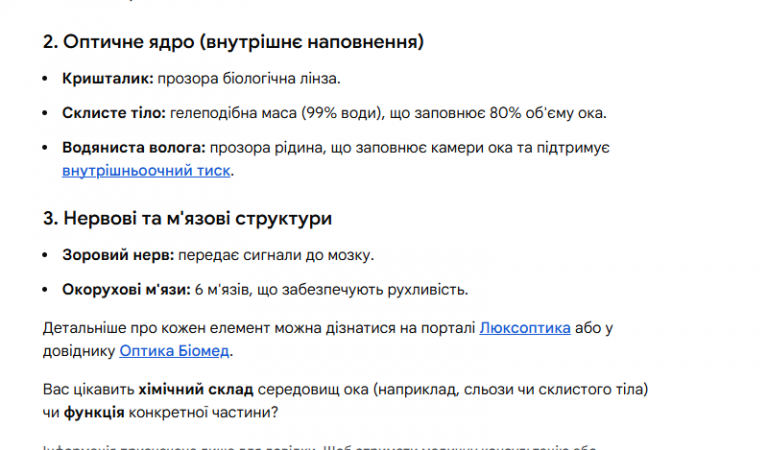Open the Люксоптика portal link
Image resolution: width=768 pixels, height=450 pixels.
point(525,327)
